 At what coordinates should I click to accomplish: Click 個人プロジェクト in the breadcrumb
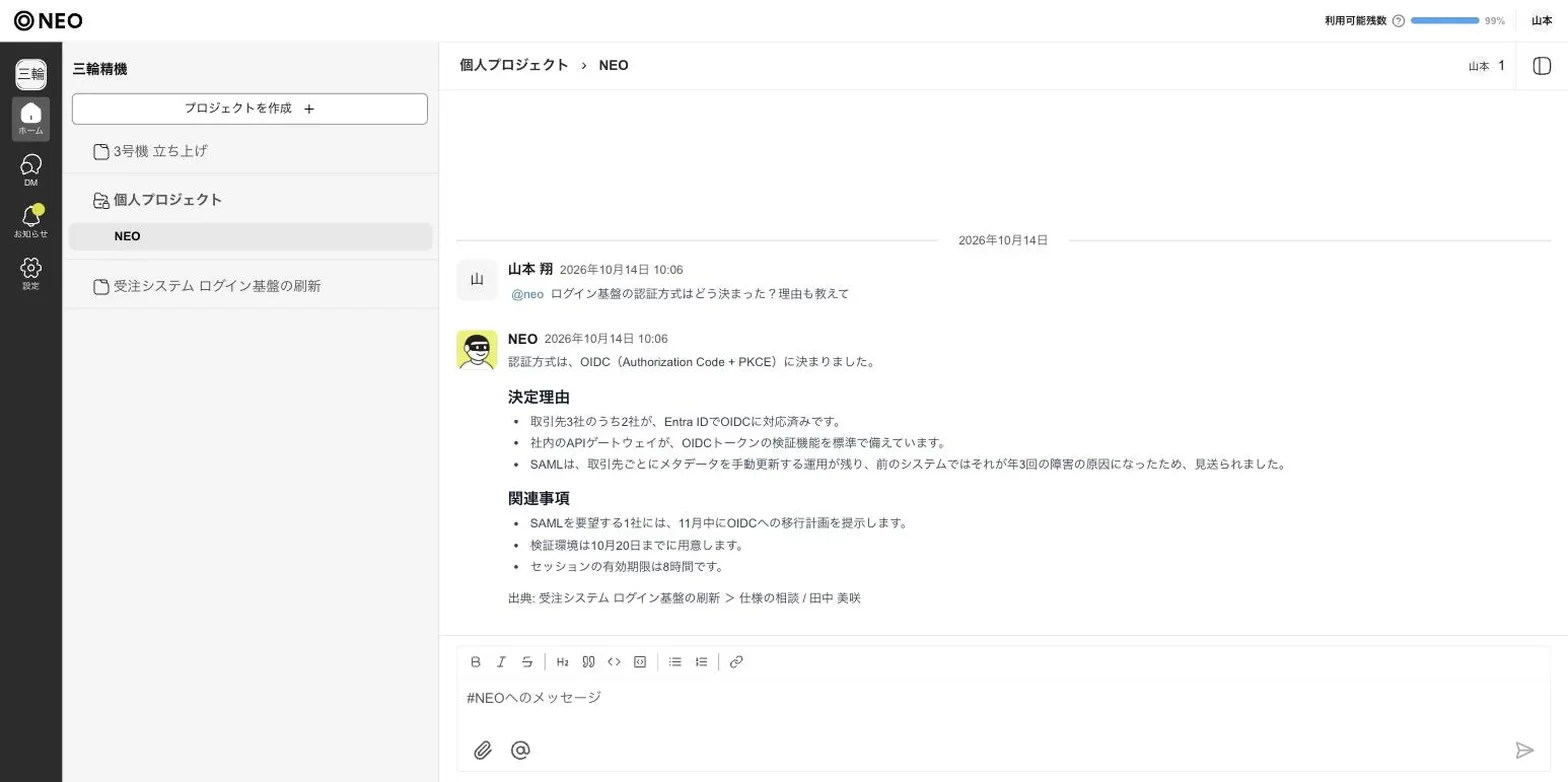[514, 65]
